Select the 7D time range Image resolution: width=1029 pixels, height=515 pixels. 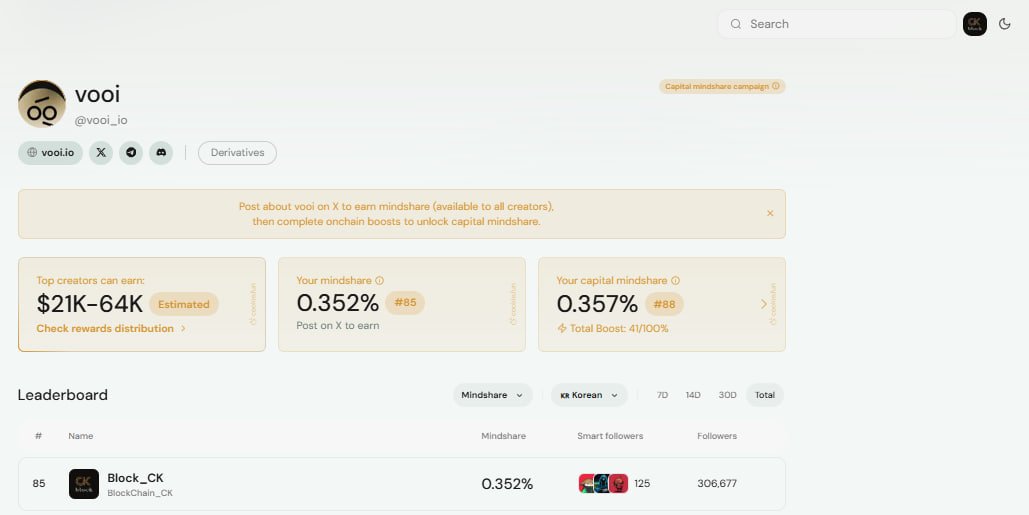point(662,396)
